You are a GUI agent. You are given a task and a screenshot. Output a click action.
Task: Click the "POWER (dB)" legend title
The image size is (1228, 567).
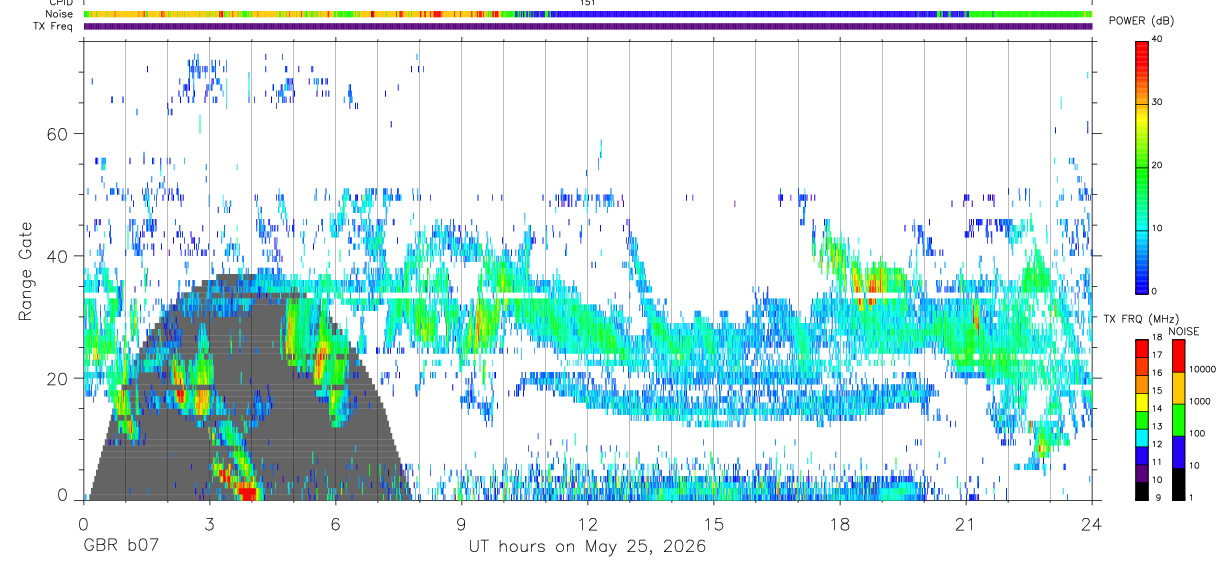[x=1141, y=21]
